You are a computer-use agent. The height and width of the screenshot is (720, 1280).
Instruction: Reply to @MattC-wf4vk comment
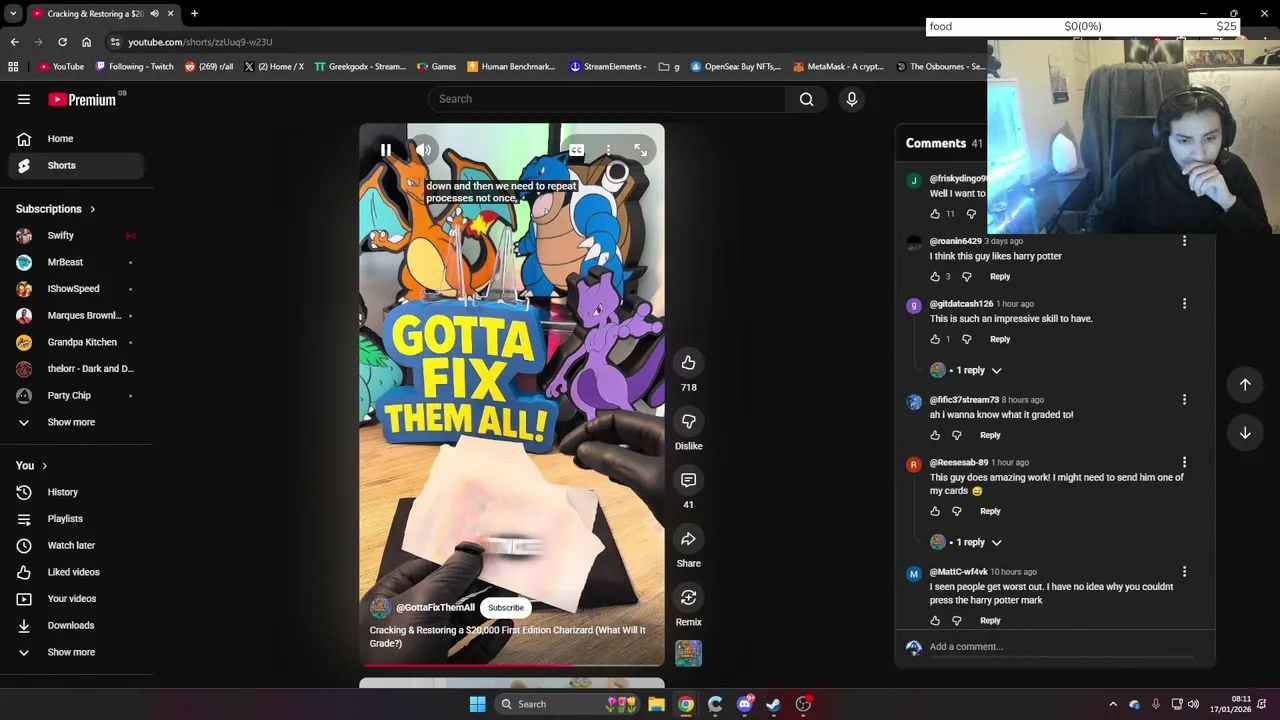coord(990,621)
